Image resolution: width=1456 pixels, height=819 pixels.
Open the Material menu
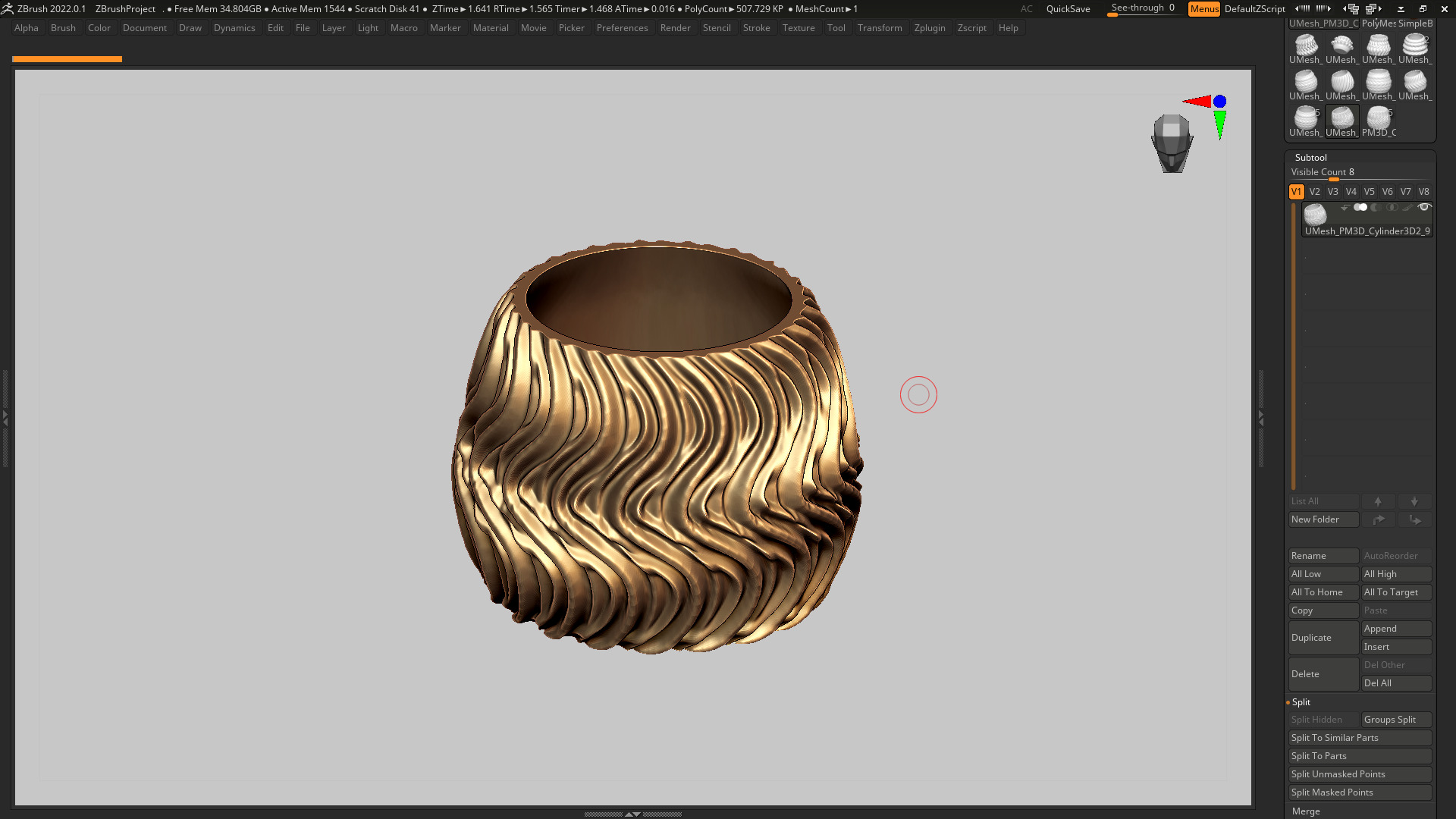tap(491, 28)
